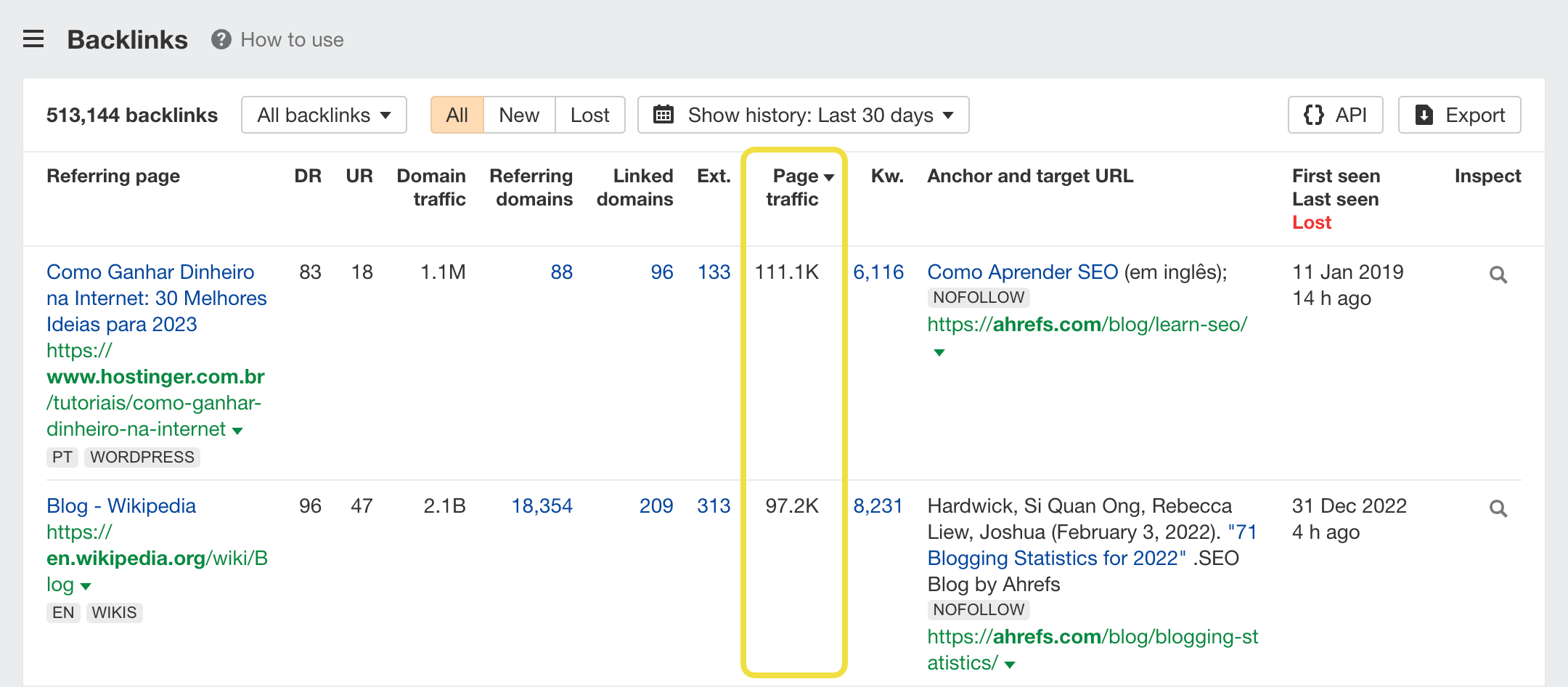Viewport: 1568px width, 687px height.
Task: Open 71 Blogging Statistics for 2022 anchor
Action: [x=1092, y=545]
